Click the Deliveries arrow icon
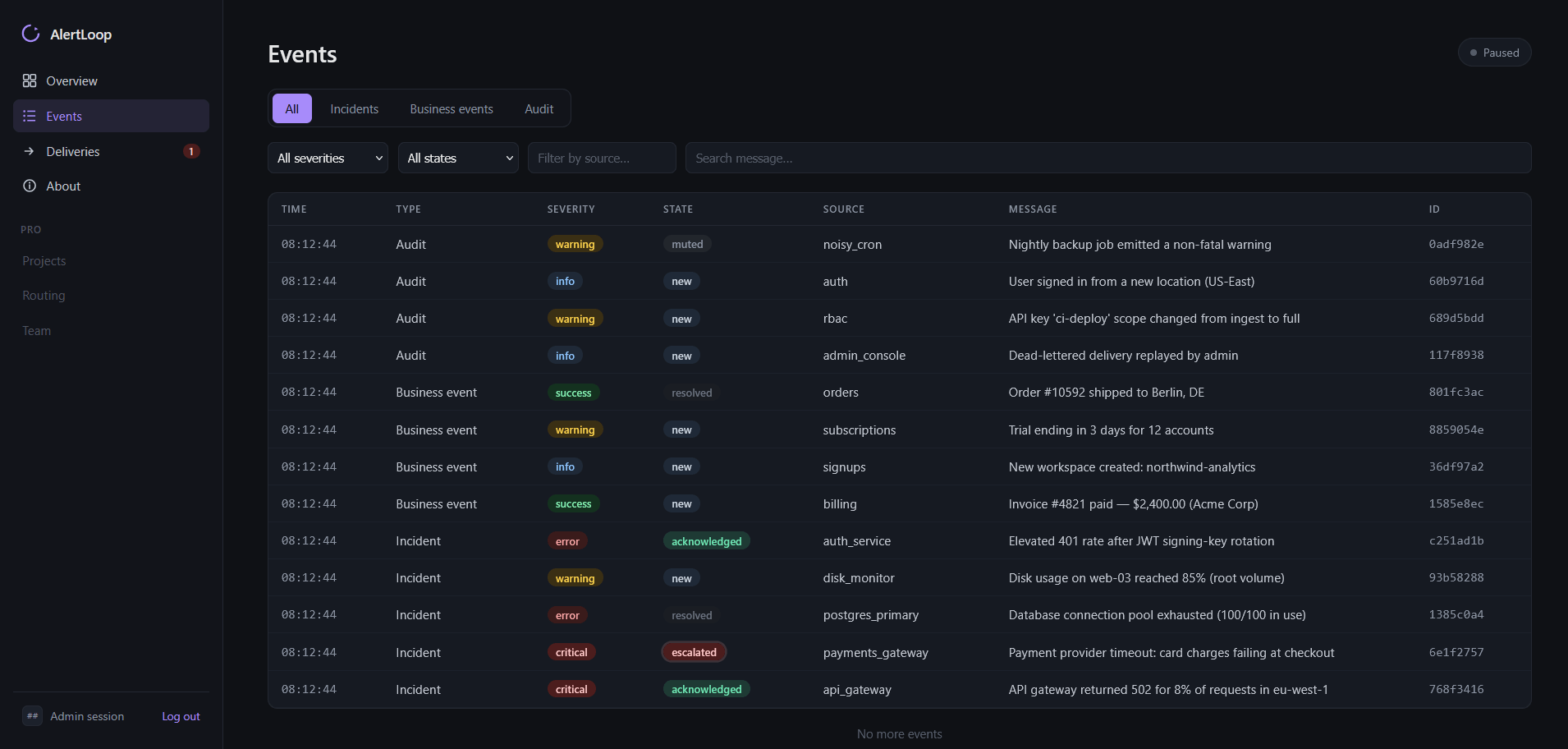1568x749 pixels. (30, 151)
